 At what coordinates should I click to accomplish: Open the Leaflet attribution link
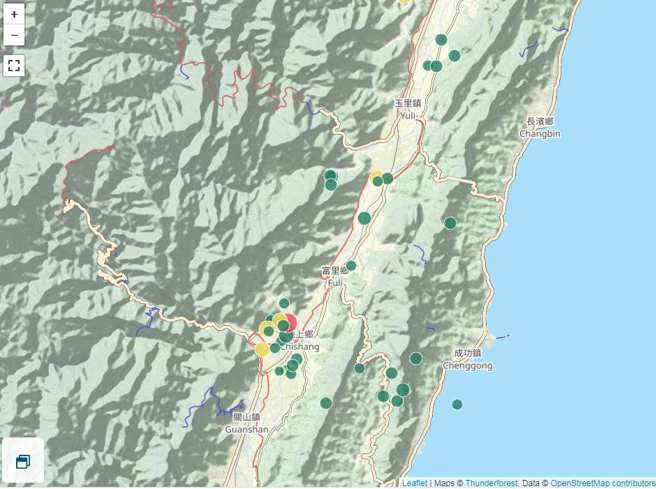pyautogui.click(x=414, y=483)
